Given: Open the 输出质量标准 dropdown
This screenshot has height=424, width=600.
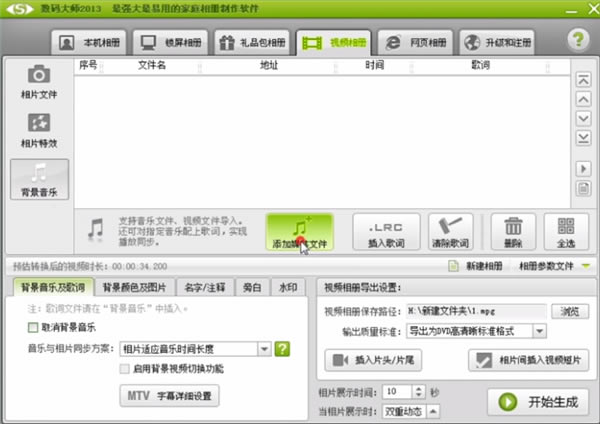Looking at the screenshot, I should click(476, 331).
